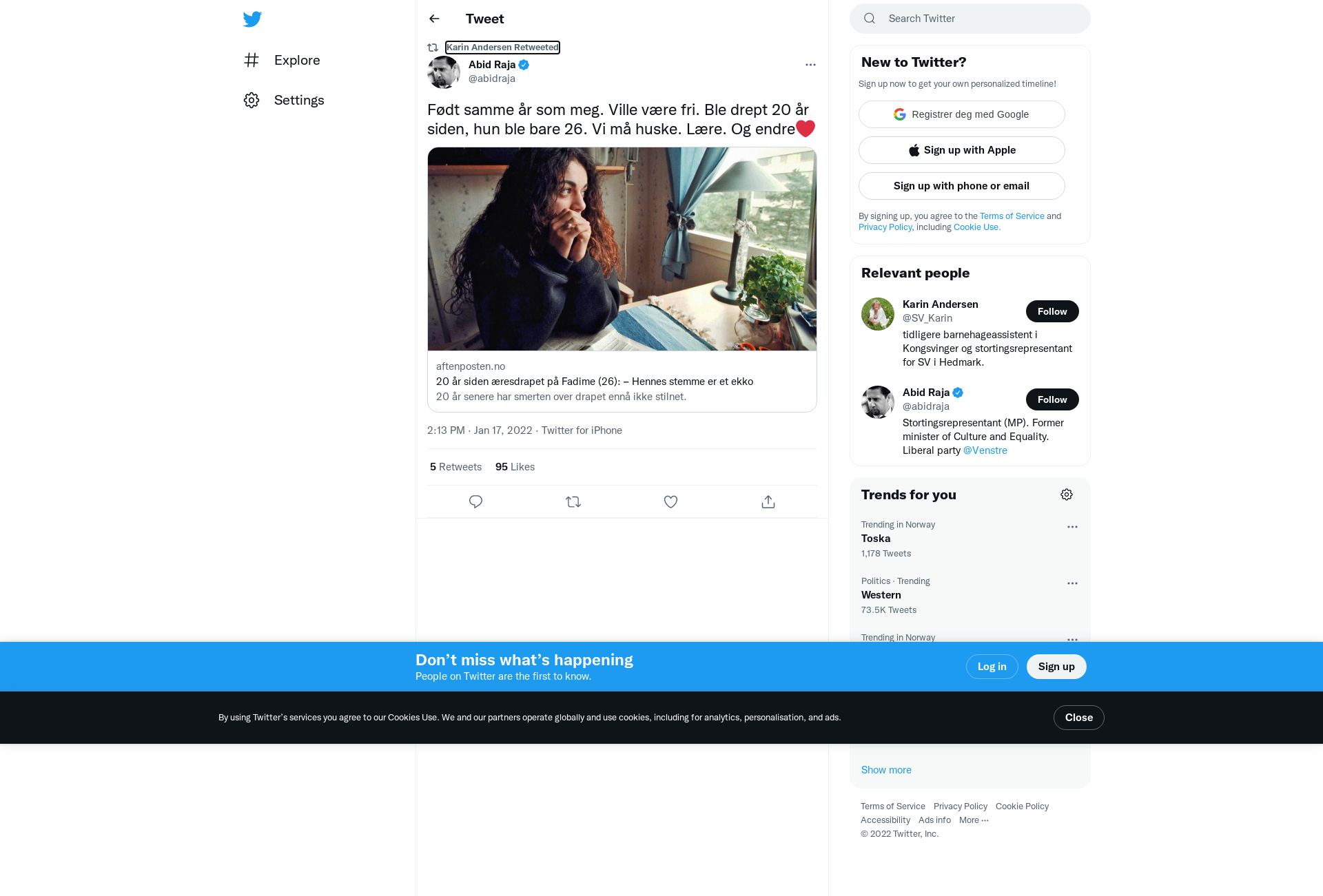Like the tweet with the heart icon
Viewport: 1323px width, 896px height.
coord(670,501)
